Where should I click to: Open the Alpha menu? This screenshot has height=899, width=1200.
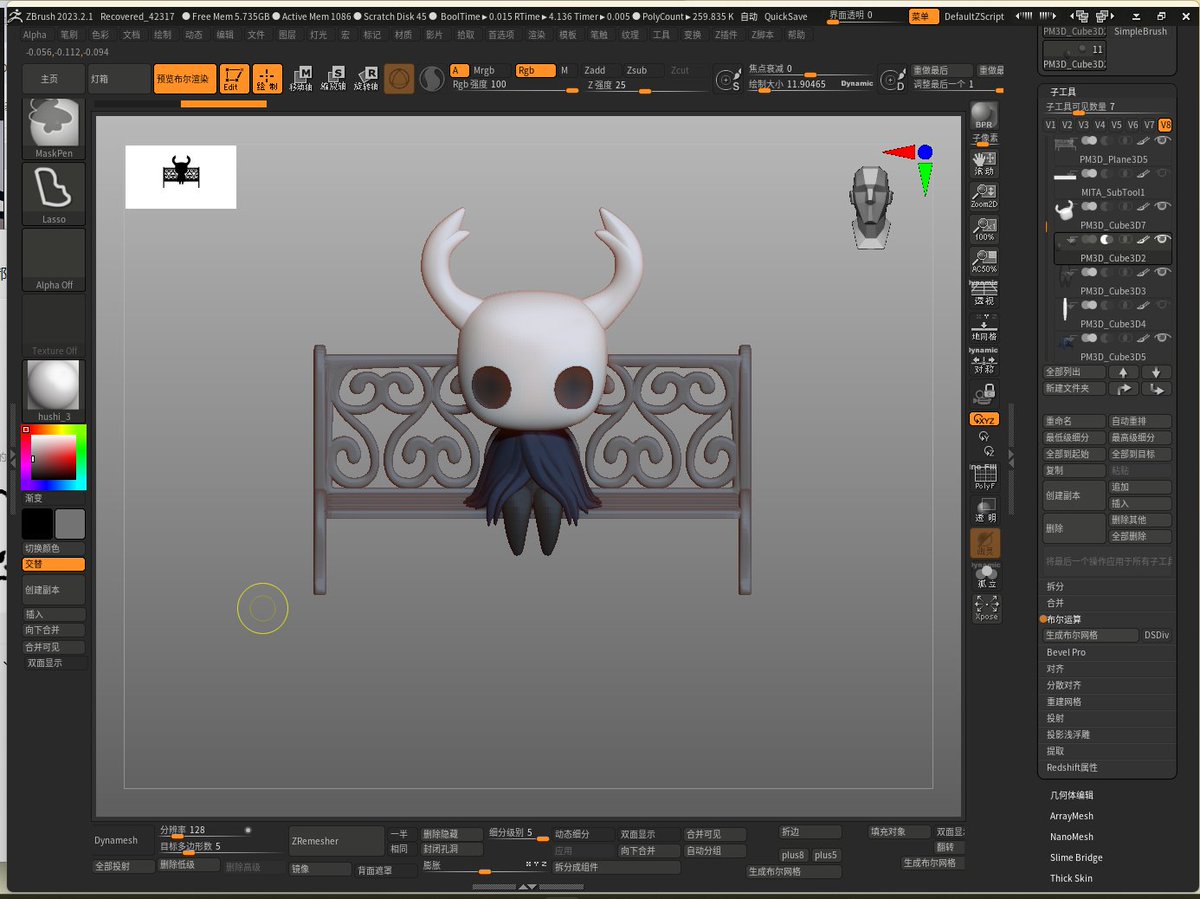[x=35, y=34]
